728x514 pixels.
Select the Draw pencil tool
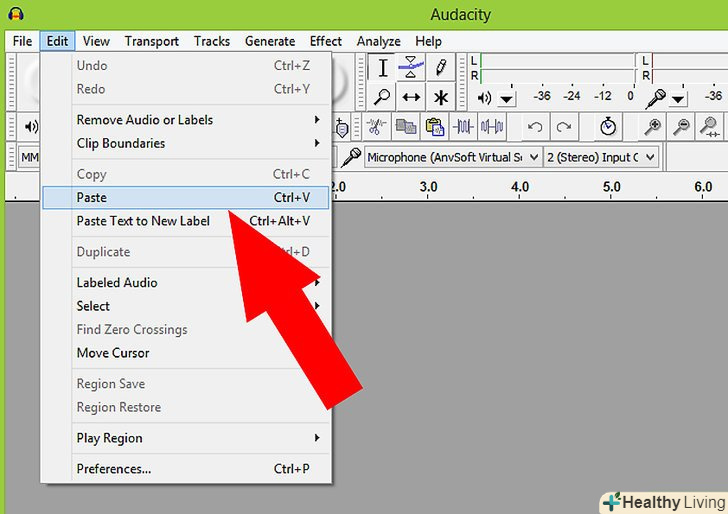440,68
